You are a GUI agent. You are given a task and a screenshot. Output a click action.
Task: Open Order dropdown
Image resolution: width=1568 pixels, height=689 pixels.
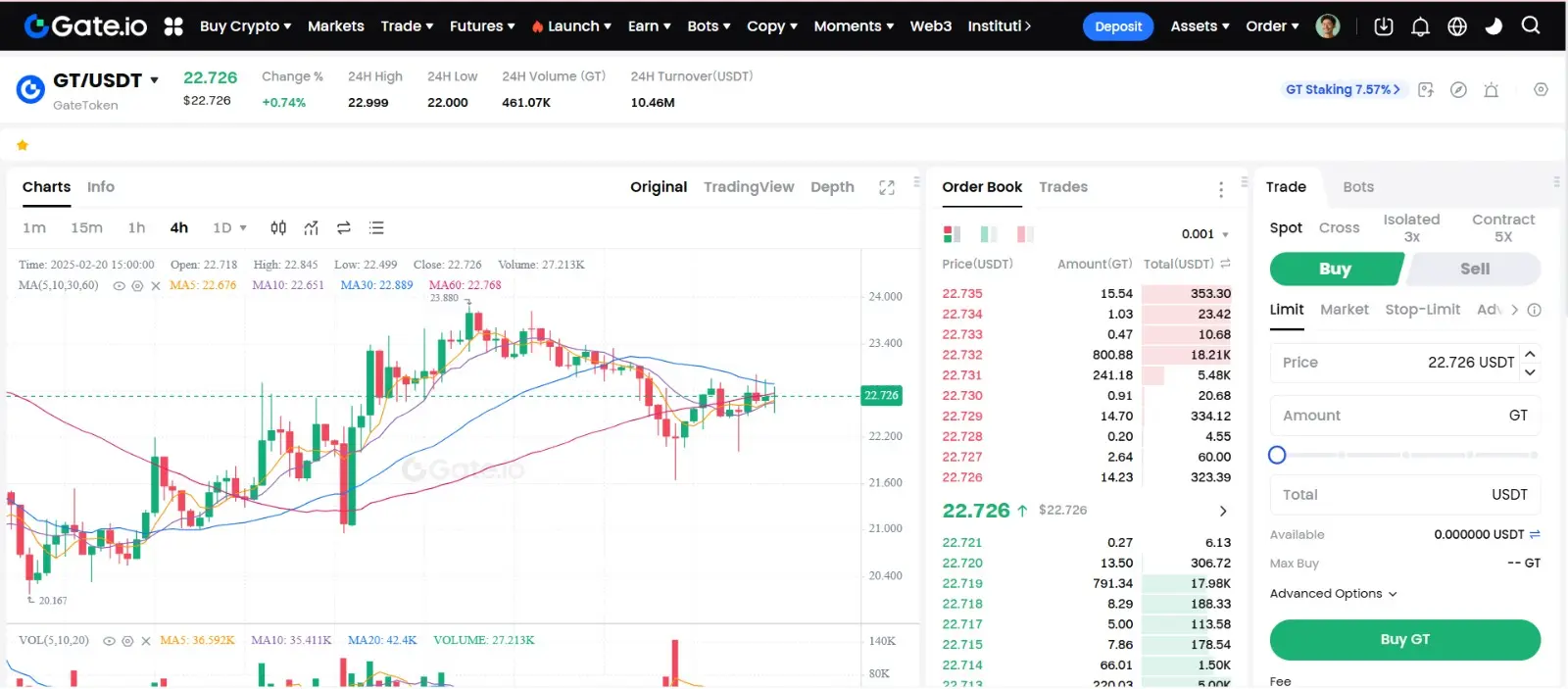tap(1272, 26)
